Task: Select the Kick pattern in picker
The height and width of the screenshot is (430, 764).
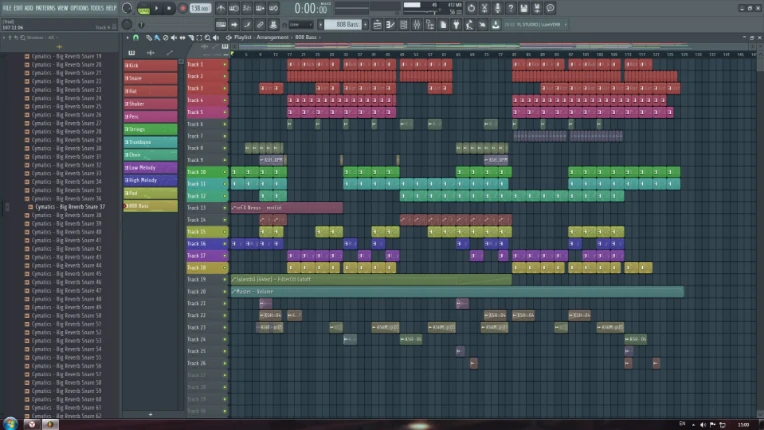Action: [x=150, y=65]
